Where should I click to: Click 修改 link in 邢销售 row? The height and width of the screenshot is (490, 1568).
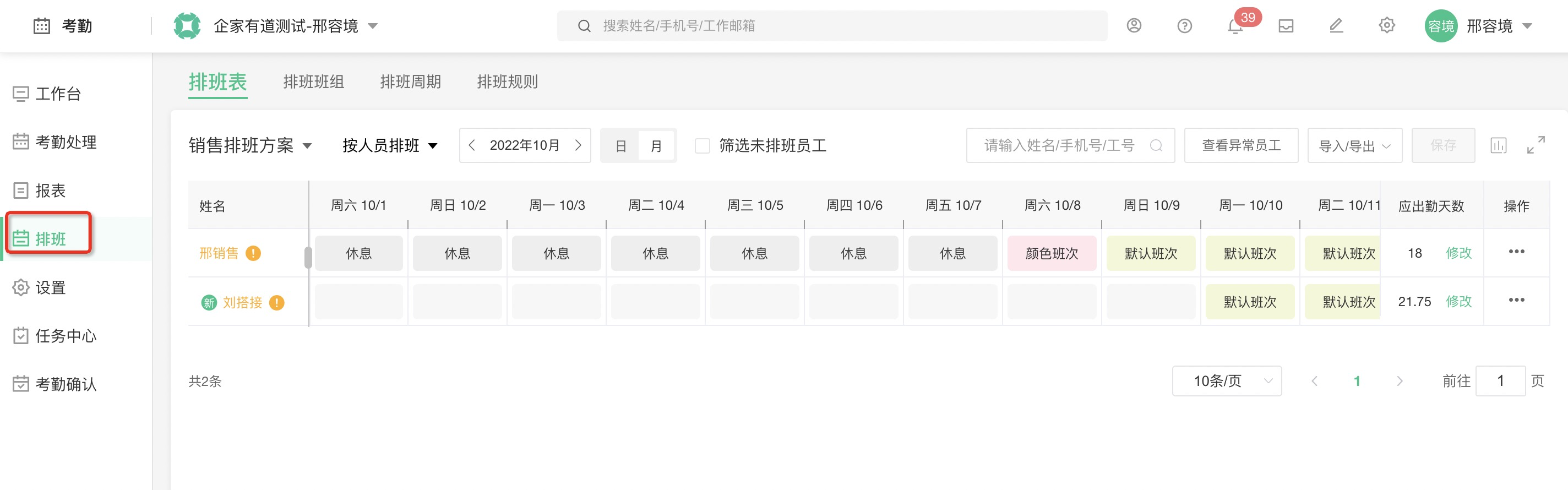[1458, 253]
